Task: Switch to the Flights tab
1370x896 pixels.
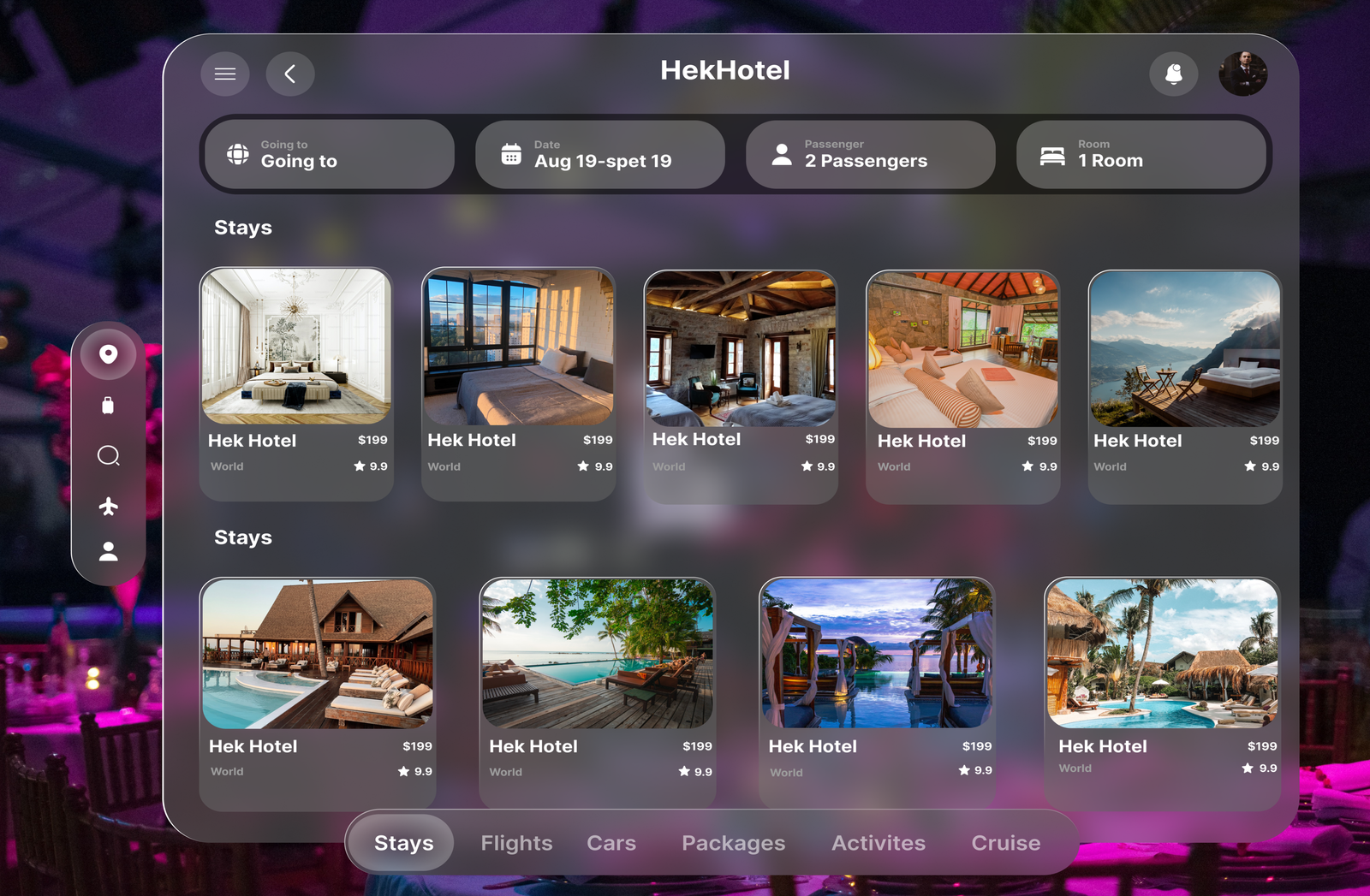Action: click(516, 843)
